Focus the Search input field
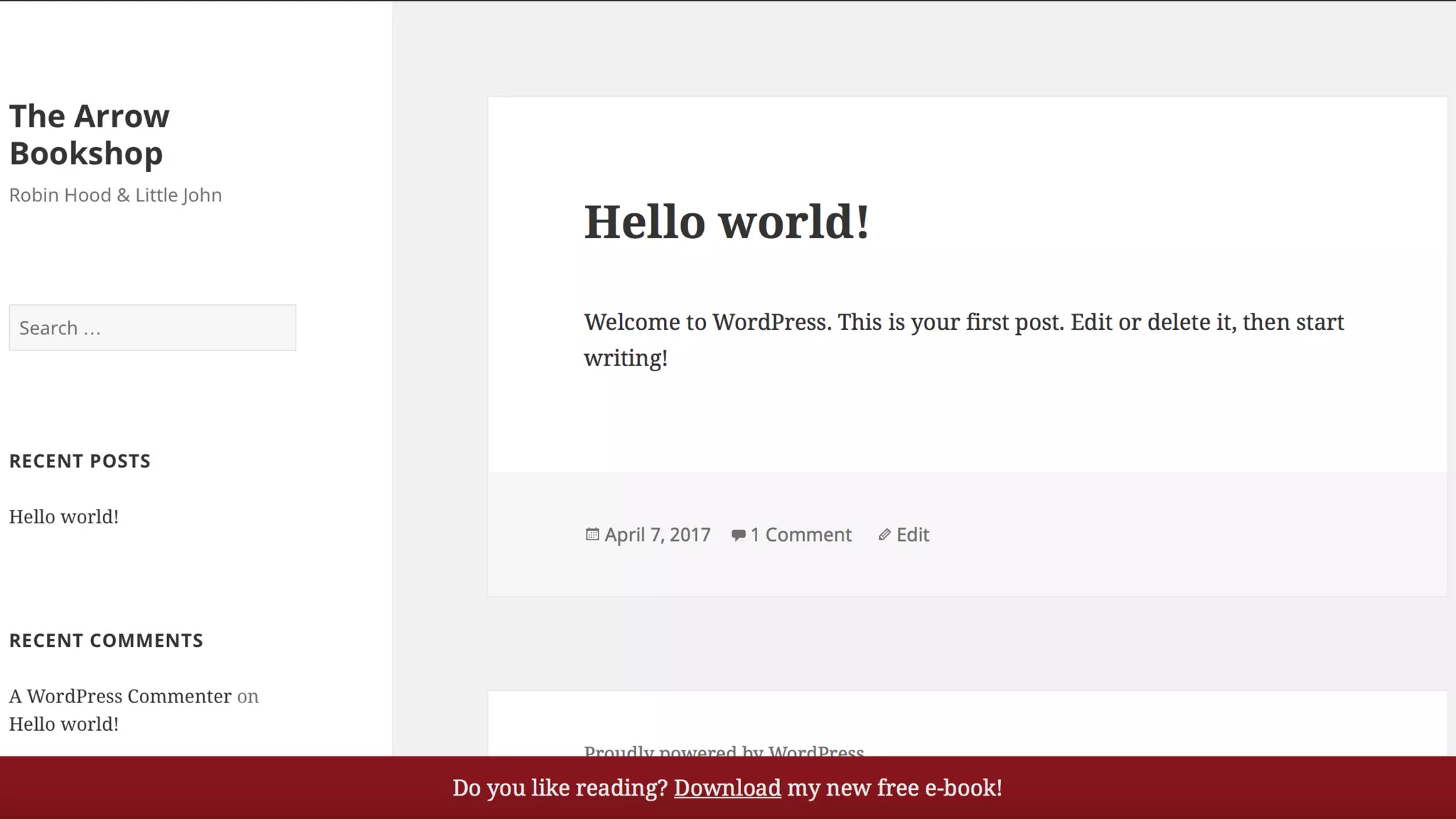Image resolution: width=1456 pixels, height=819 pixels. pos(152,328)
